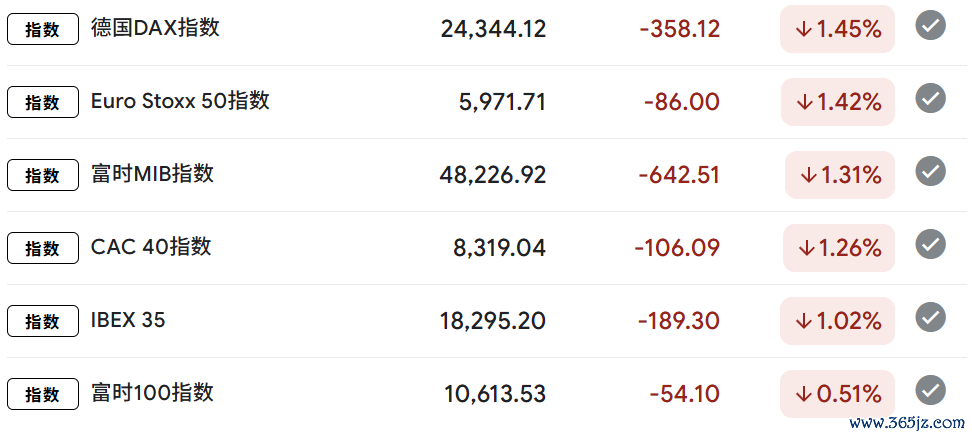Click the checkmark icon for CAC 40指数
The image size is (972, 438).
930,245
